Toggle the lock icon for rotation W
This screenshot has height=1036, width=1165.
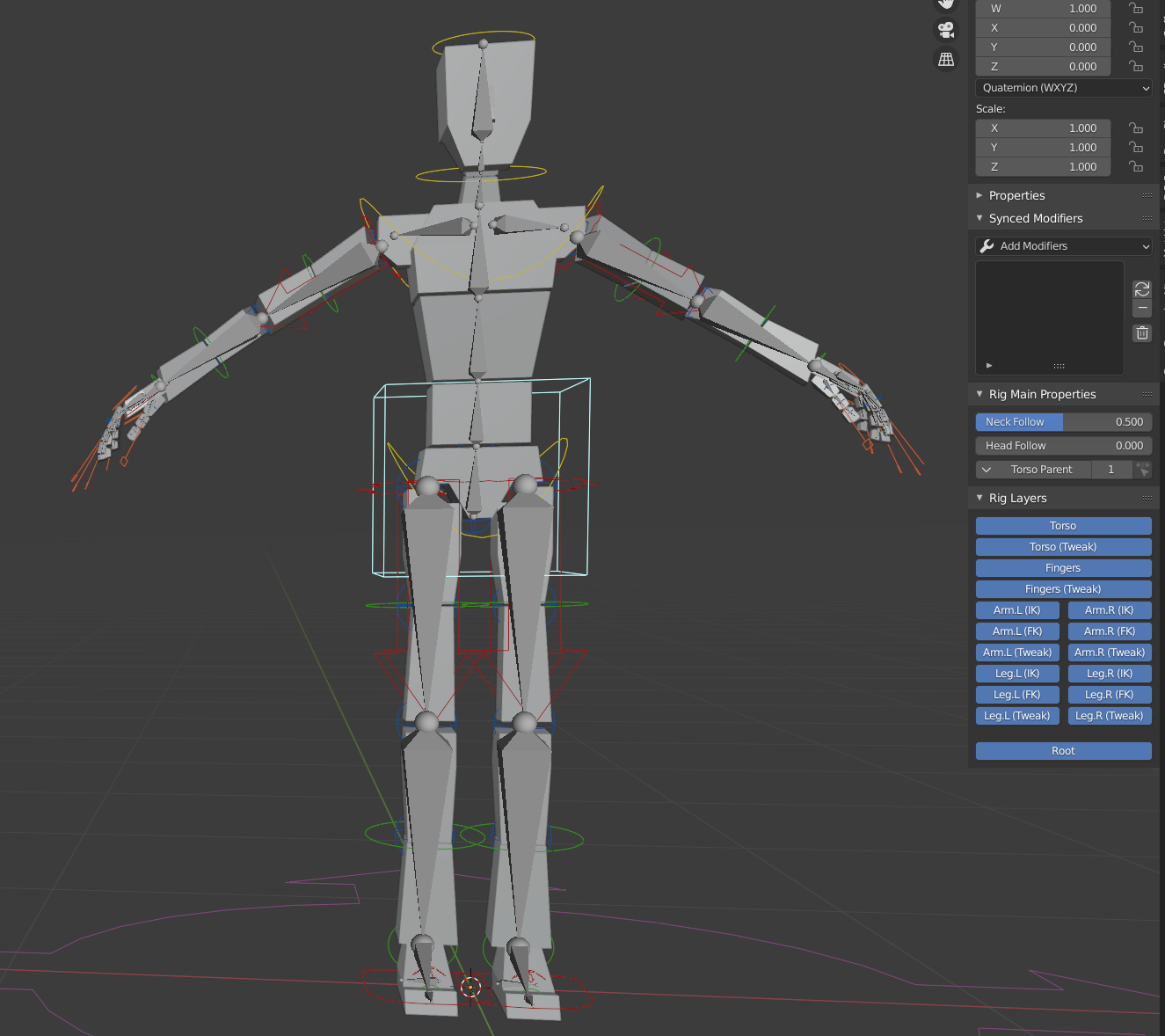pos(1136,9)
